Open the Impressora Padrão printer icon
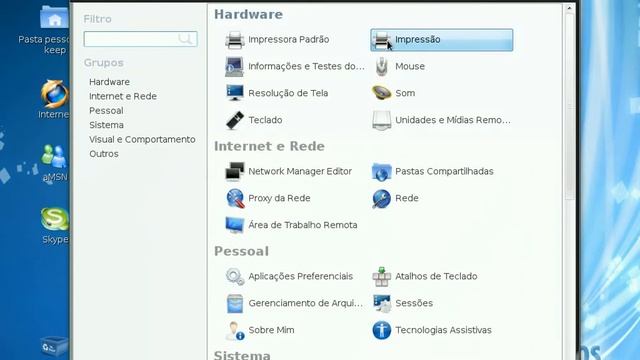This screenshot has height=360, width=640. click(x=235, y=40)
